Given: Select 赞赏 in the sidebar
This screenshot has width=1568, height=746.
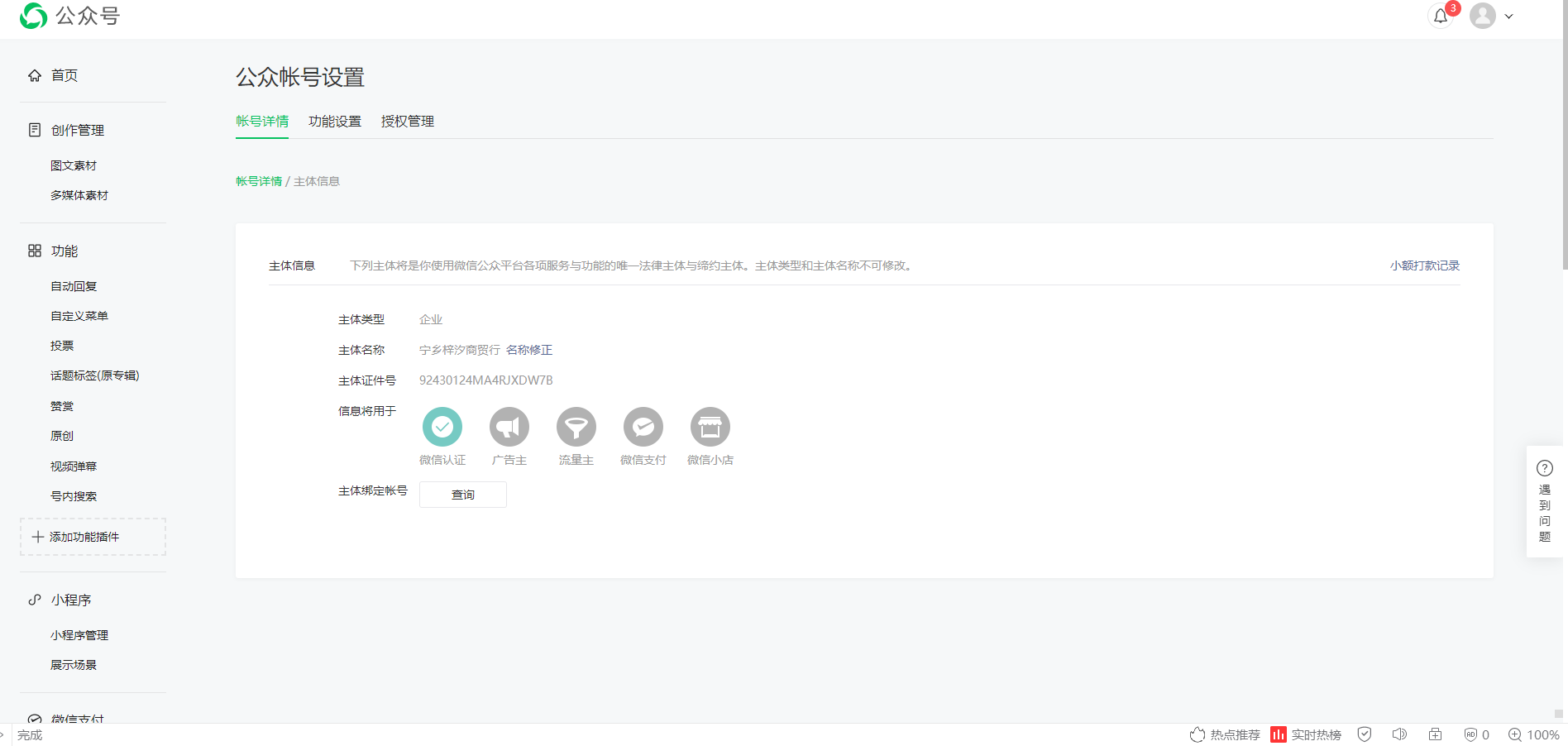Looking at the screenshot, I should pyautogui.click(x=62, y=406).
